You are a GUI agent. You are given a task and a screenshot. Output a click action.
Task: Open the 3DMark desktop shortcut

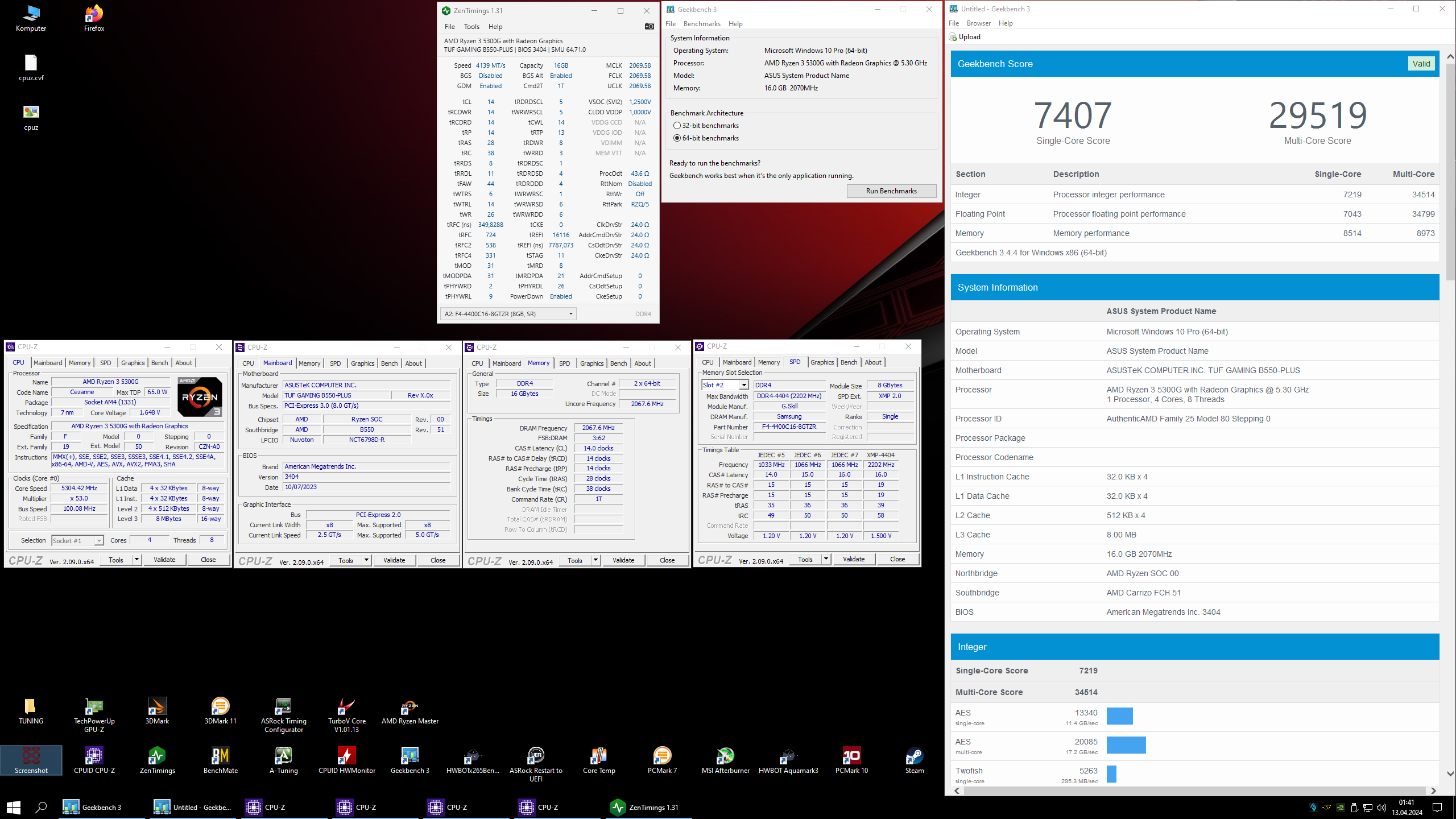(x=157, y=711)
